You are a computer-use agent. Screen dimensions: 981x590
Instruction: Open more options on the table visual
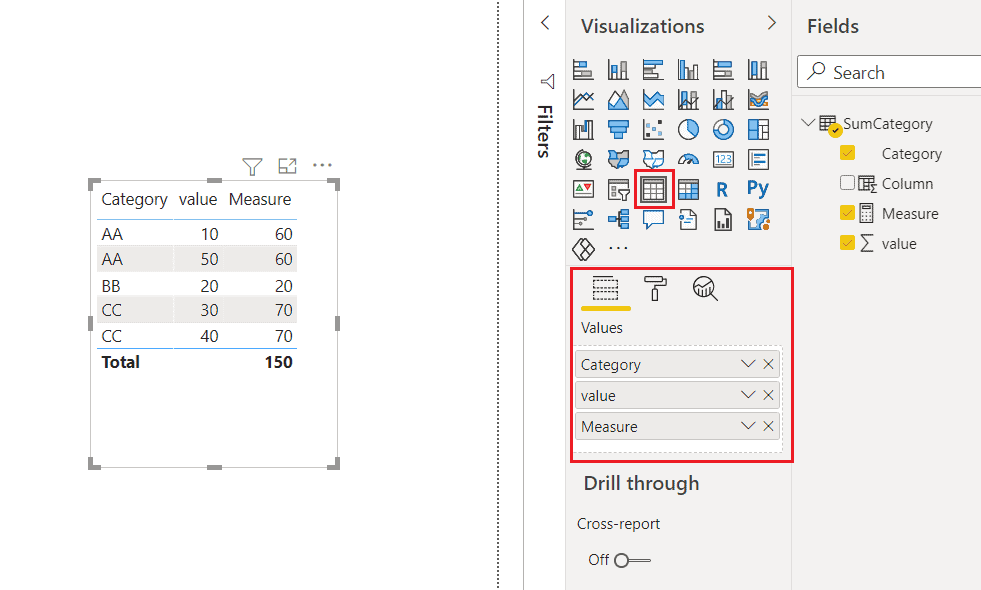[322, 165]
